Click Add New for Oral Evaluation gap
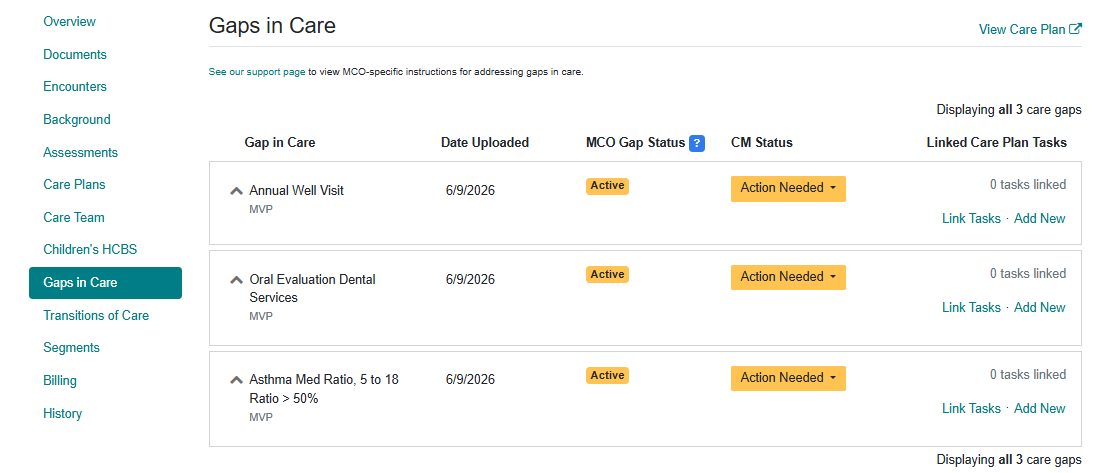 pyautogui.click(x=1040, y=307)
